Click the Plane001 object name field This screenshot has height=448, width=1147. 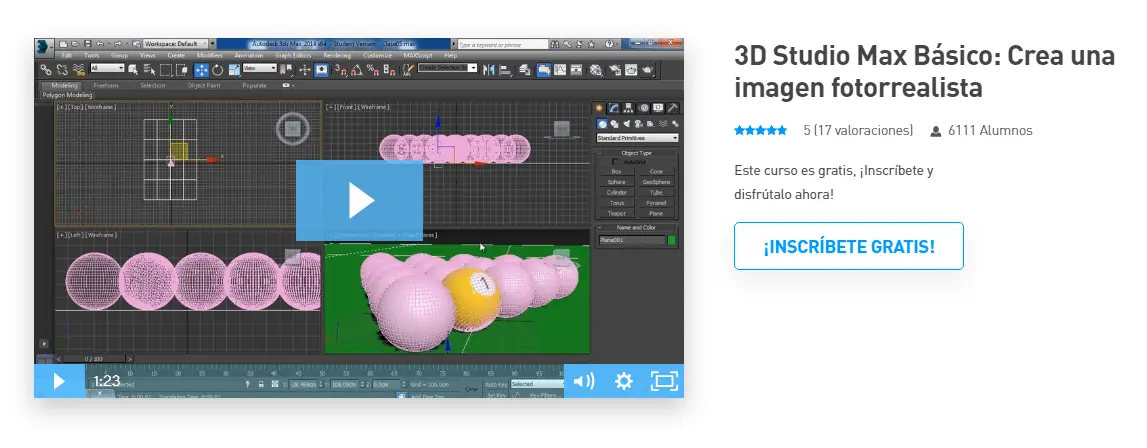633,240
